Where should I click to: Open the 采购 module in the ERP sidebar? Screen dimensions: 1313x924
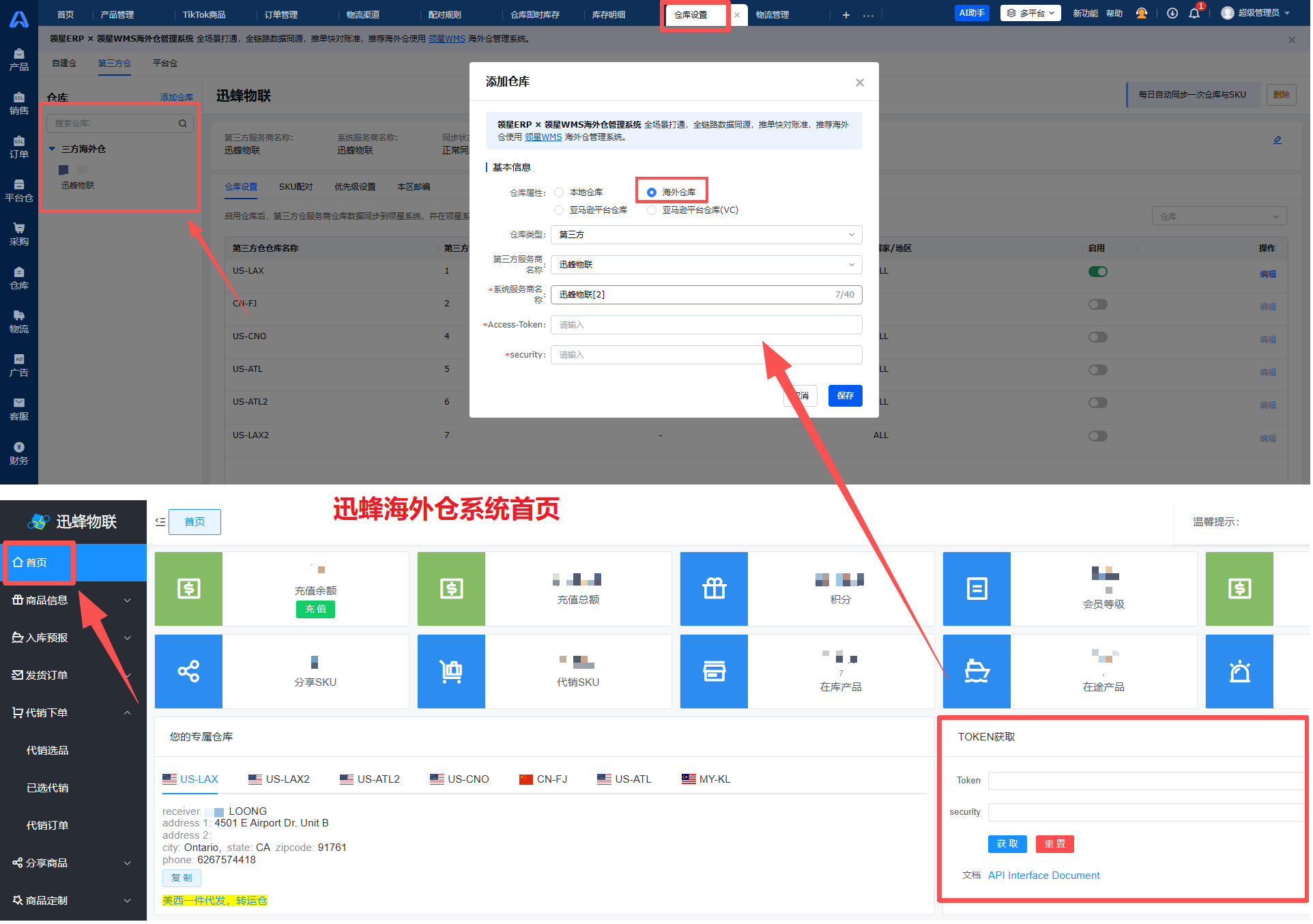click(x=19, y=234)
